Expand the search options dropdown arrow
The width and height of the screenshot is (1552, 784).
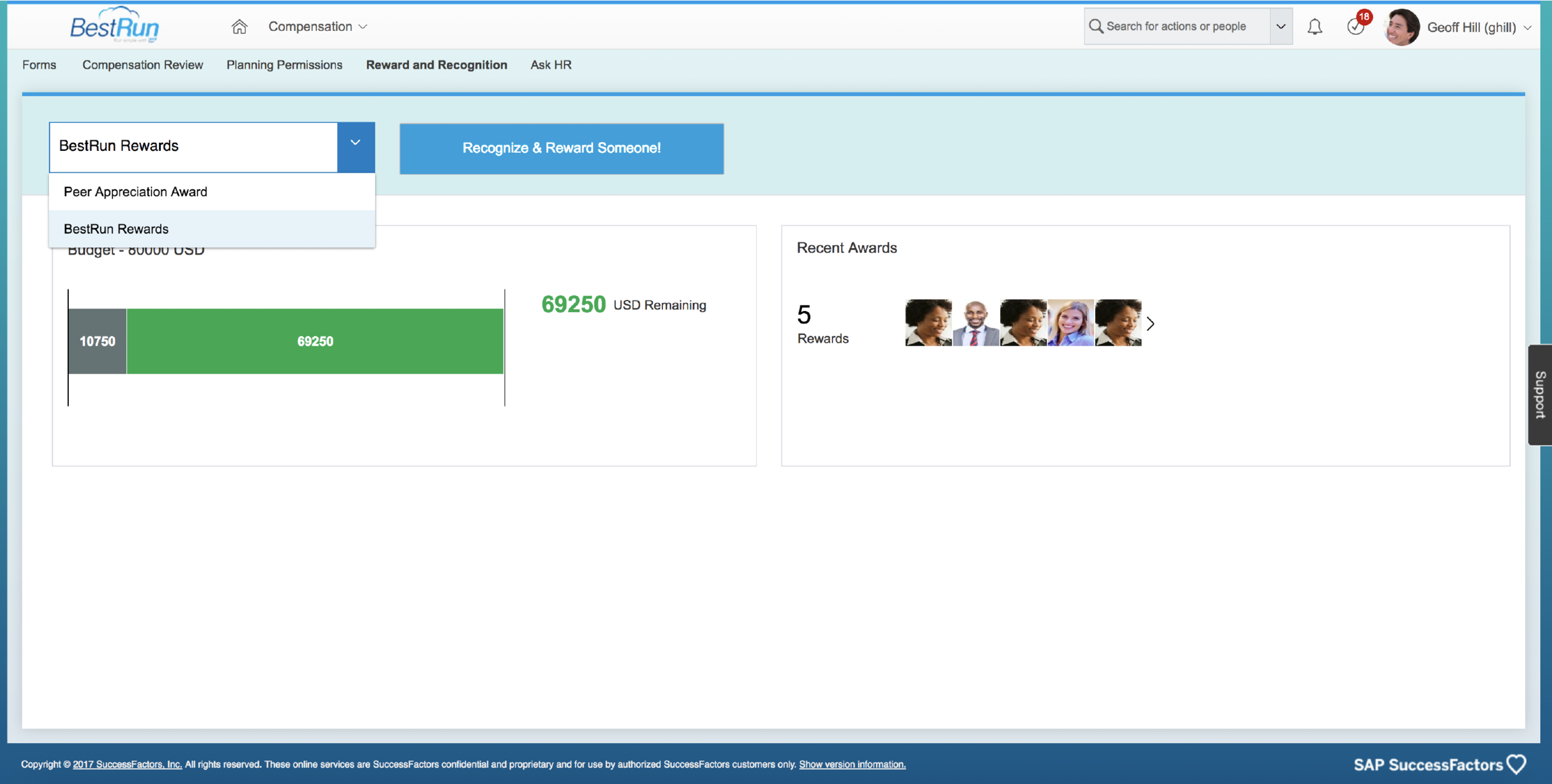[1281, 26]
